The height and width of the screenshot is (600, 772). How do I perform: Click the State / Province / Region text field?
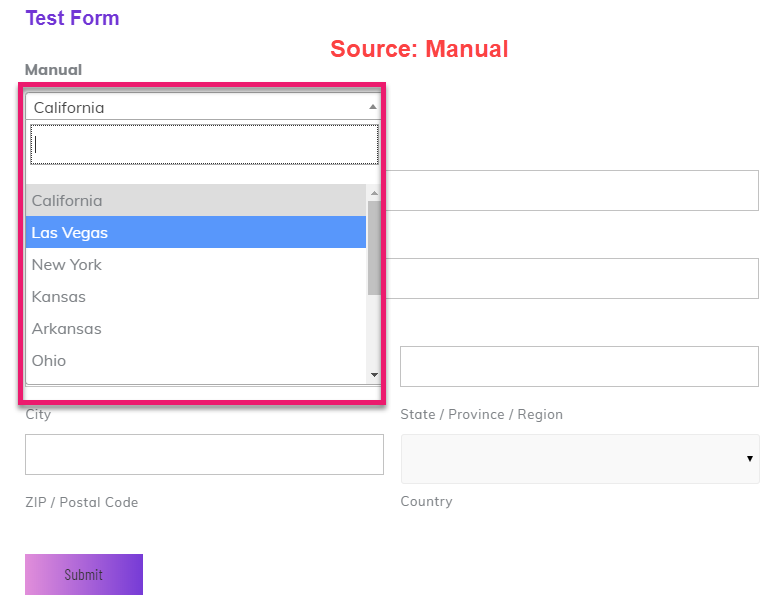click(579, 366)
